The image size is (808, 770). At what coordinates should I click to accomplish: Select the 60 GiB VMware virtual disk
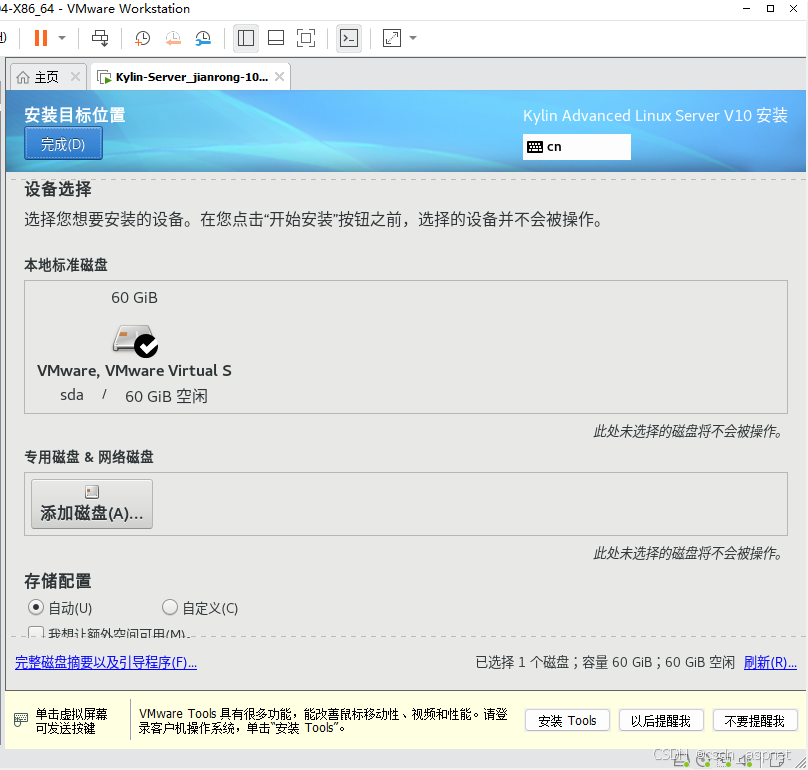(x=134, y=347)
